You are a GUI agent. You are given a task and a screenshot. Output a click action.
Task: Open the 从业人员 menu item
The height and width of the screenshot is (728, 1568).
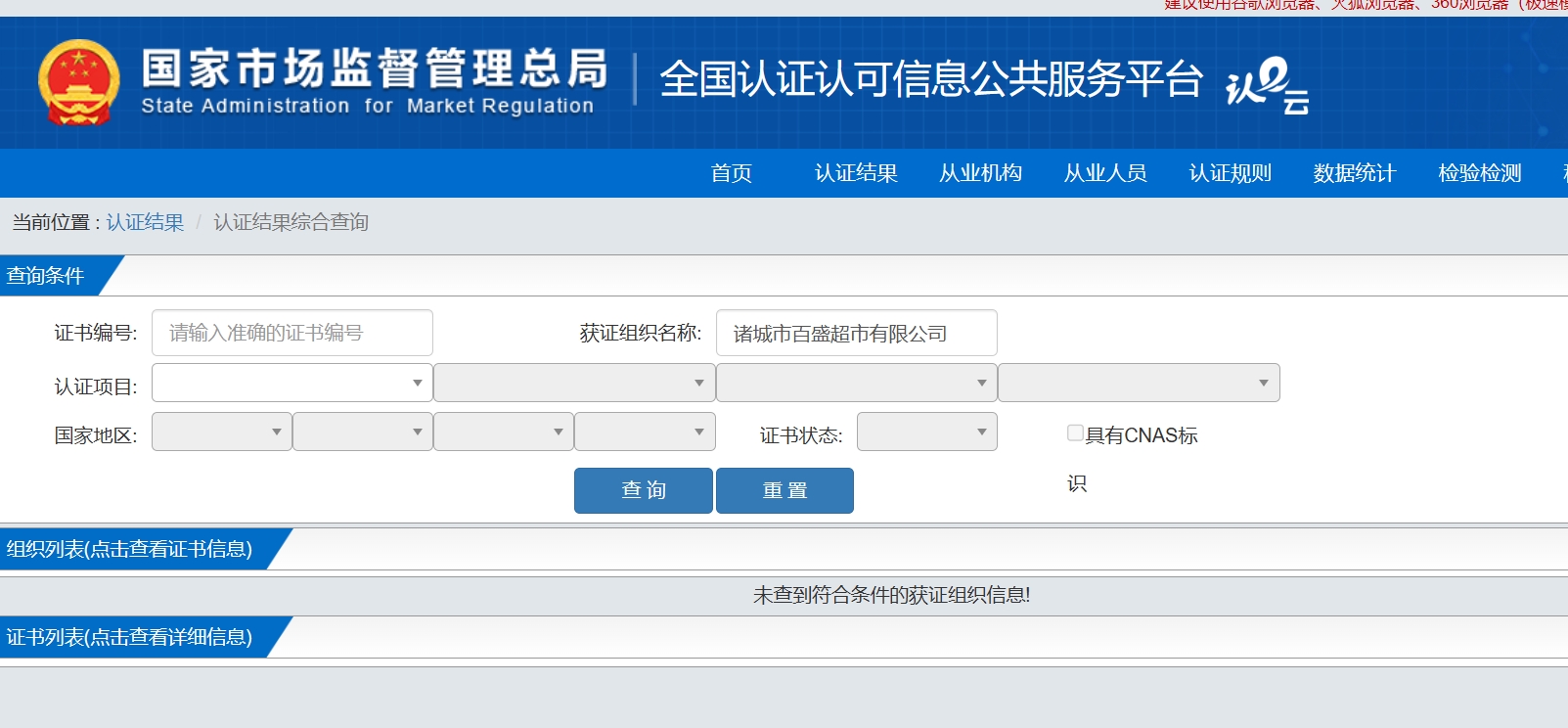1105,173
